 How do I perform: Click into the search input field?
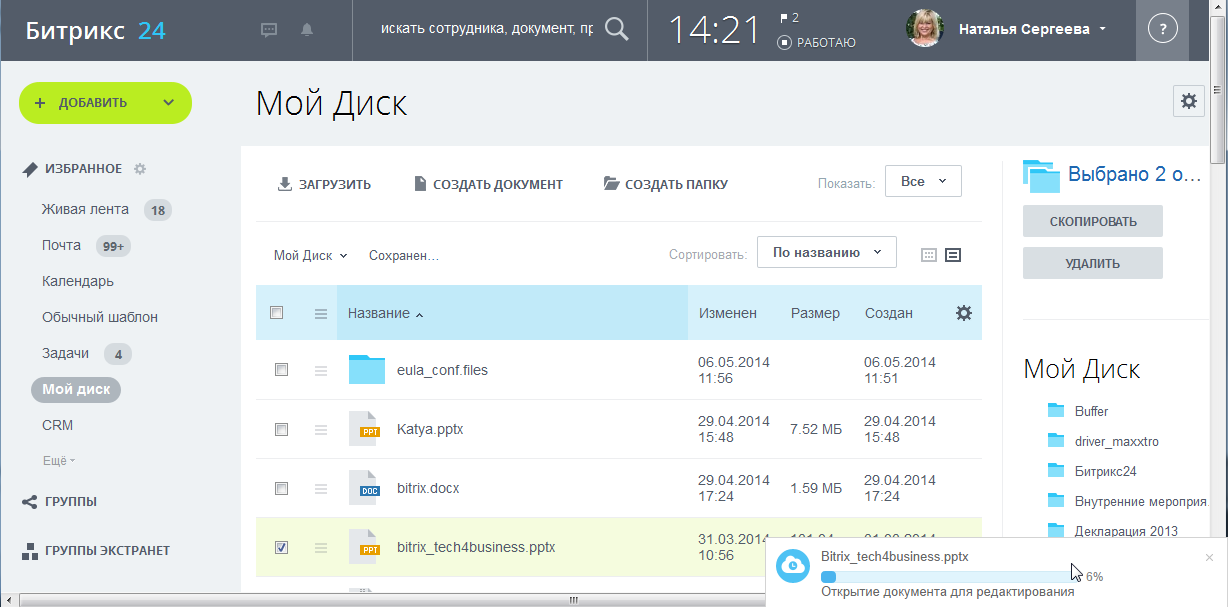pyautogui.click(x=486, y=29)
